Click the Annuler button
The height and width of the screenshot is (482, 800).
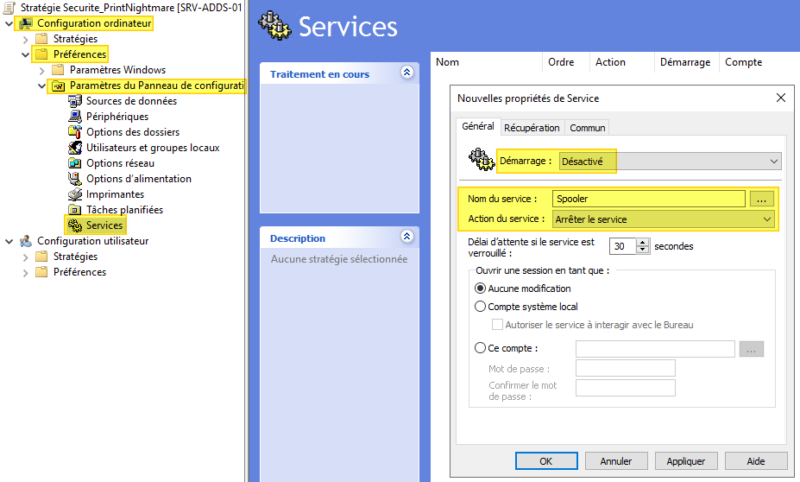616,461
